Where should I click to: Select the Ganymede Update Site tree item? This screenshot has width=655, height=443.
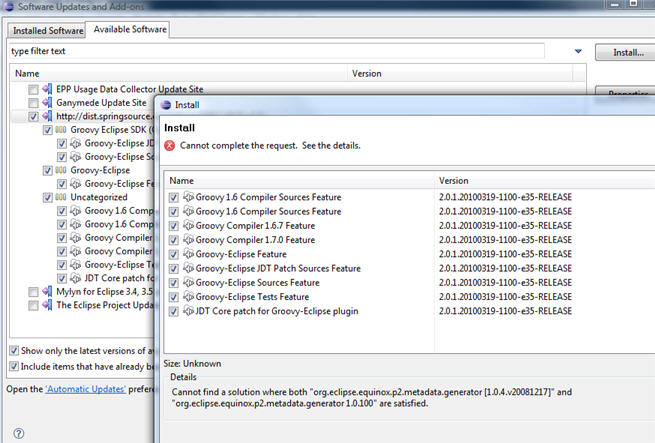coord(101,102)
